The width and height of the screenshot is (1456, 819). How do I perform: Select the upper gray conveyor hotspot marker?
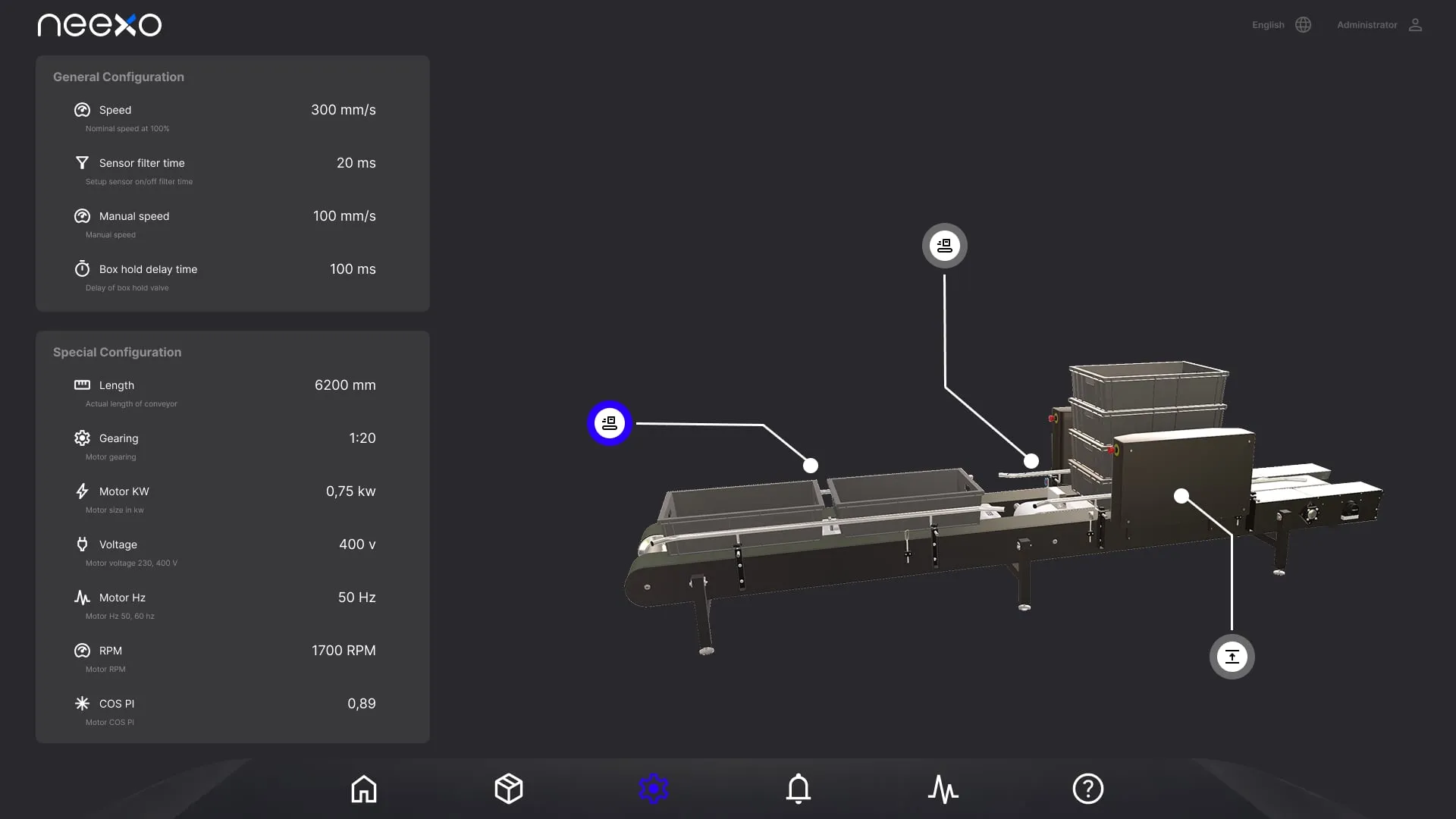pyautogui.click(x=945, y=246)
